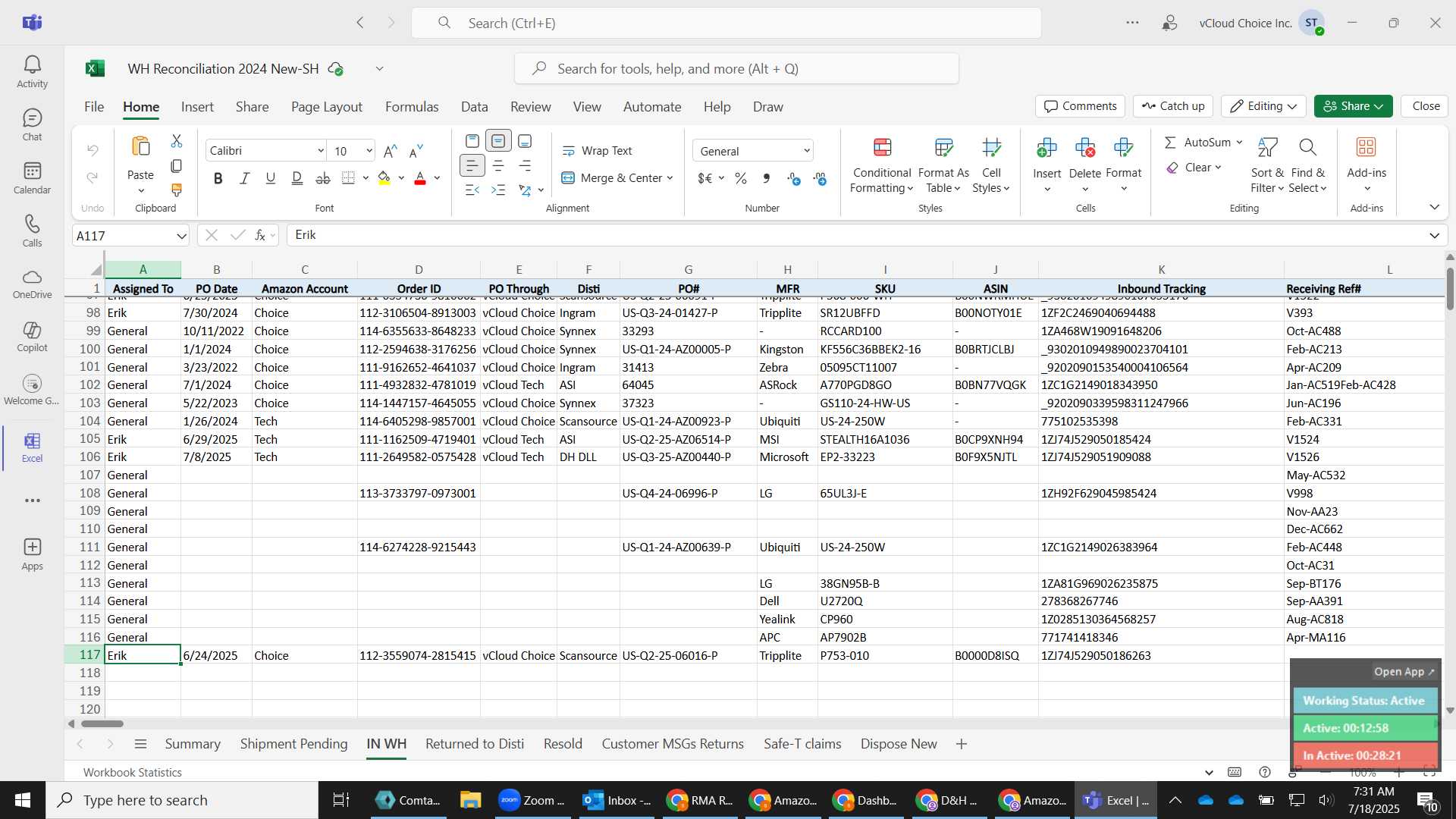Click Open App in the overlay
The image size is (1456, 819).
click(x=1404, y=672)
